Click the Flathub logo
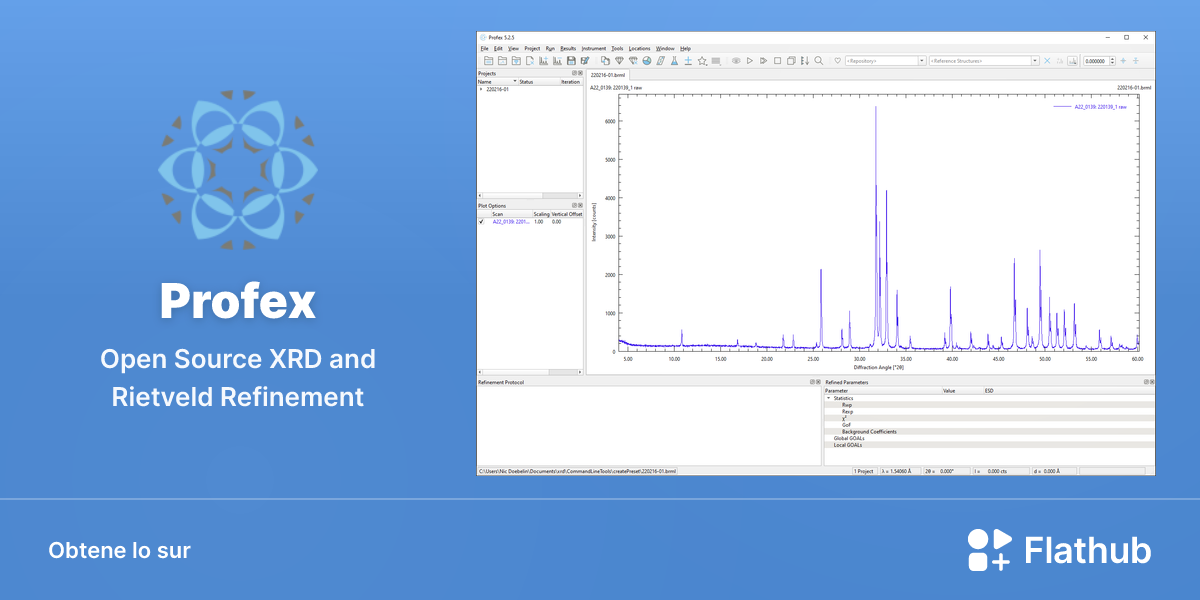The width and height of the screenshot is (1200, 600). pos(1059,550)
